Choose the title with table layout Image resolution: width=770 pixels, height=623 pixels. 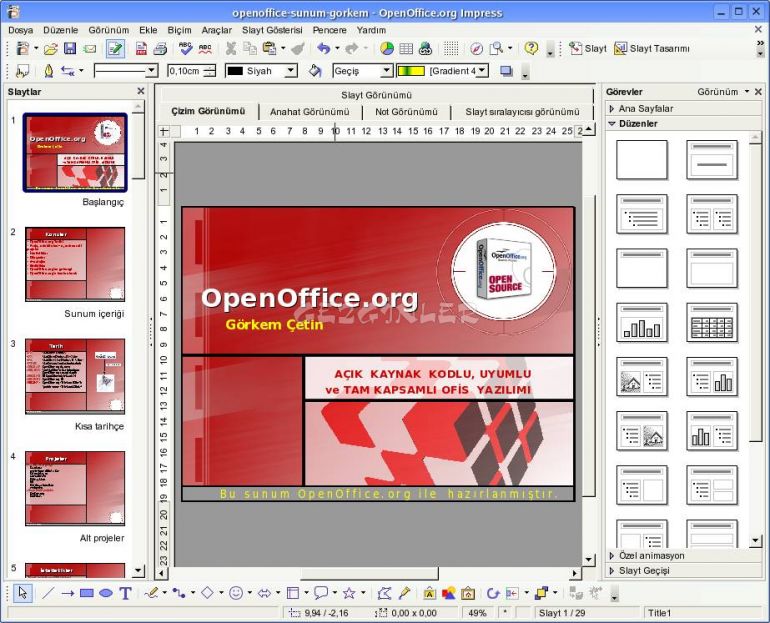tap(712, 323)
